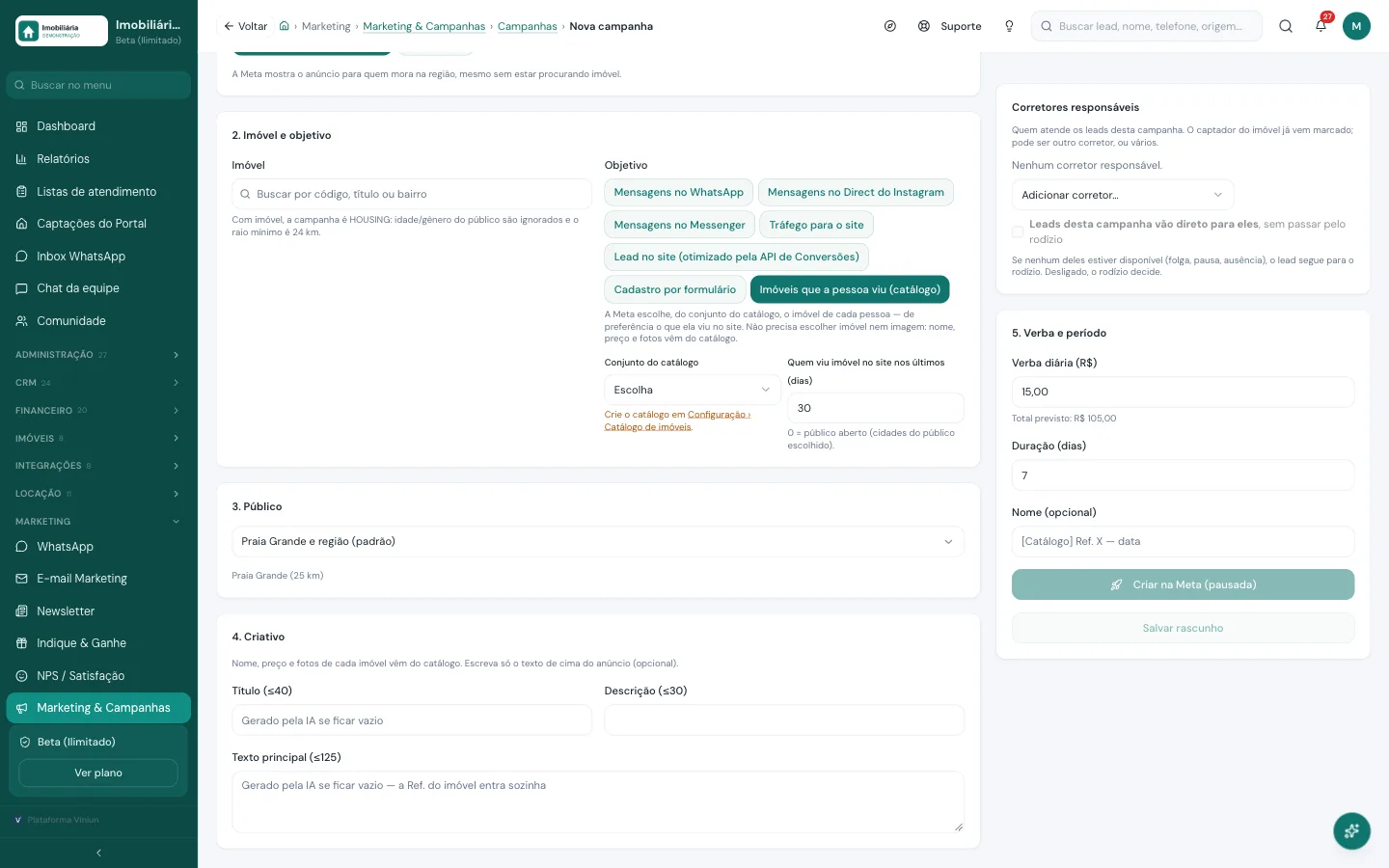Open Adicionar corretor dropdown
1389x868 pixels.
(x=1123, y=195)
